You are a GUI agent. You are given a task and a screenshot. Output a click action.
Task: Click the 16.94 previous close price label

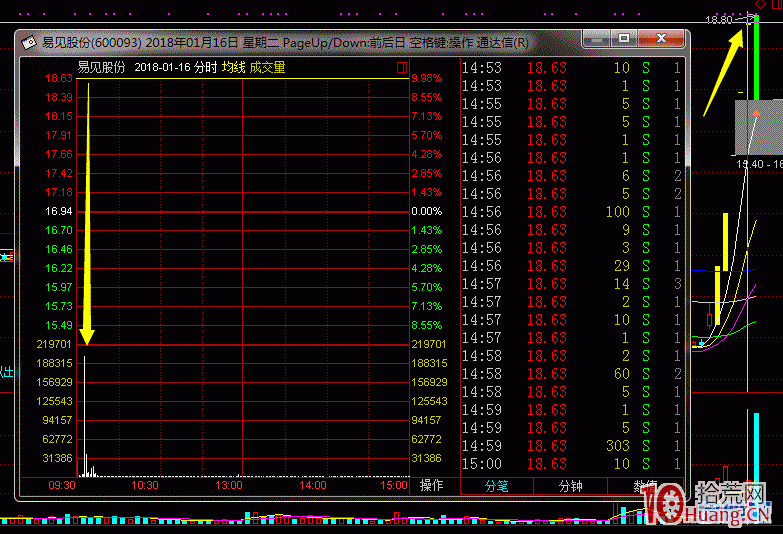coord(59,211)
